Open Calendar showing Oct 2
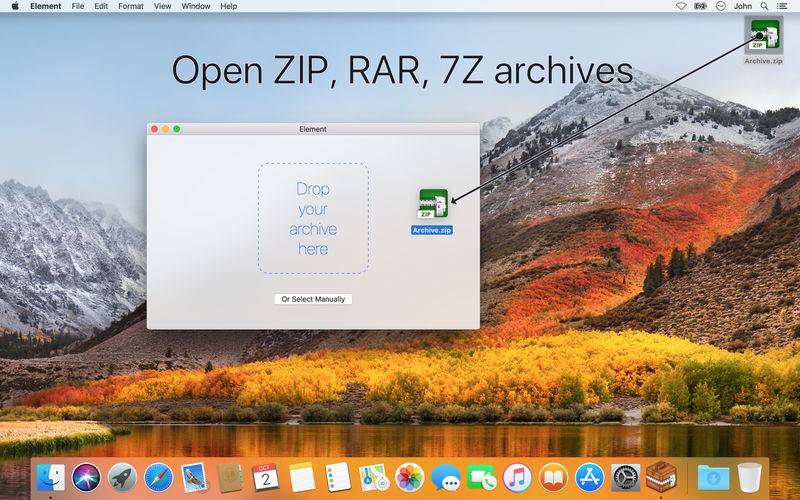The height and width of the screenshot is (500, 800). click(x=266, y=478)
